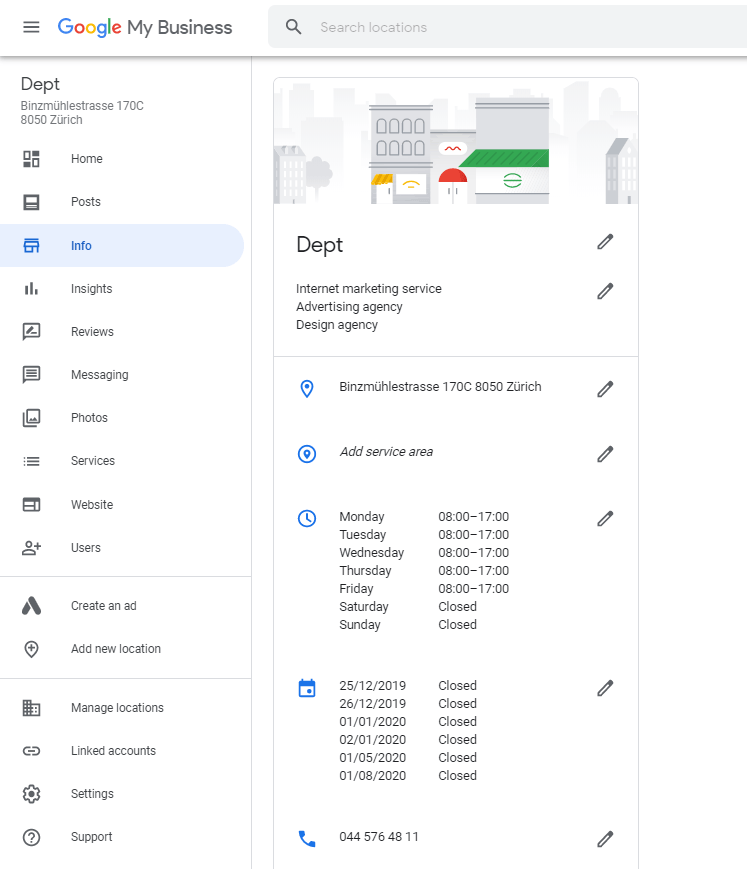Edit the business categories with pencil icon
This screenshot has height=869, width=747.
[605, 291]
